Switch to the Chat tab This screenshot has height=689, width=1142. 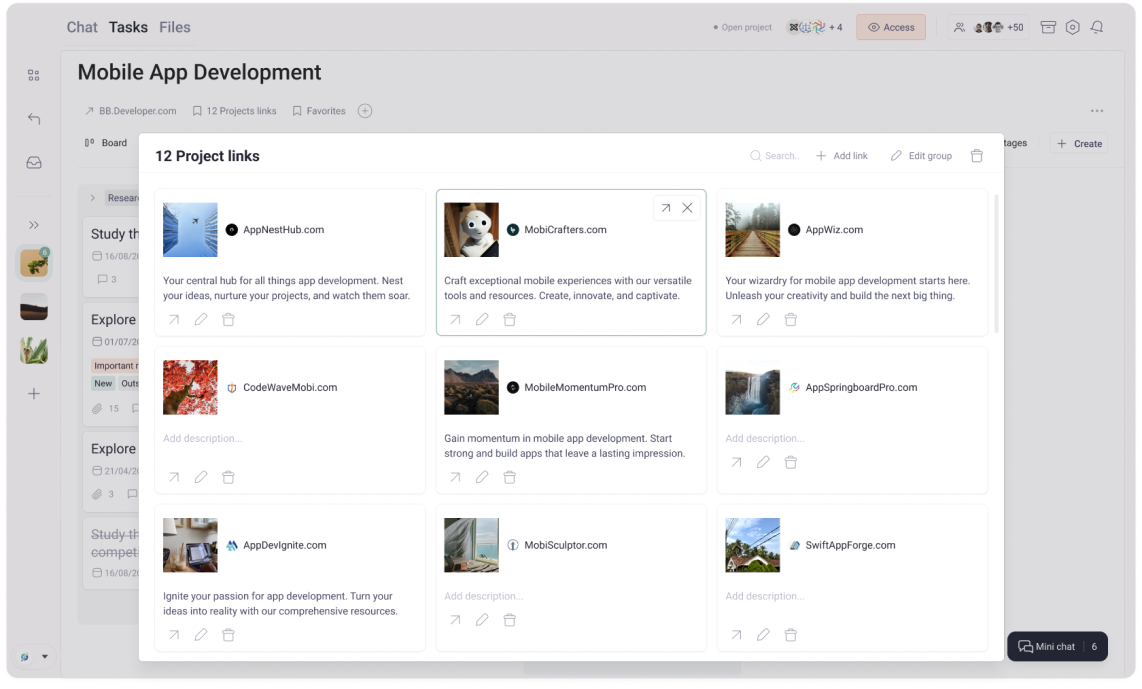(x=82, y=28)
